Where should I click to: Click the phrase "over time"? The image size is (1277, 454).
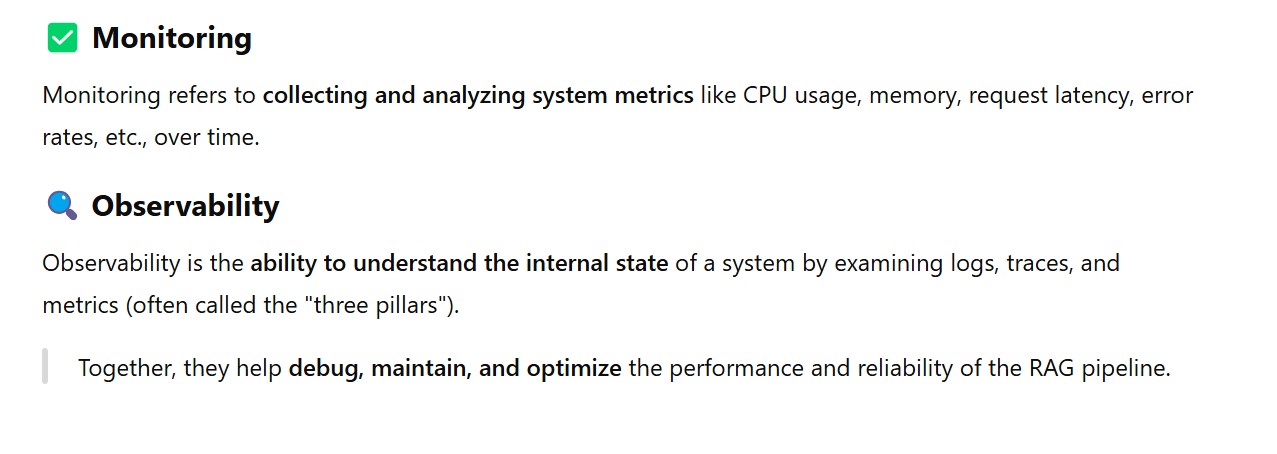(x=206, y=138)
